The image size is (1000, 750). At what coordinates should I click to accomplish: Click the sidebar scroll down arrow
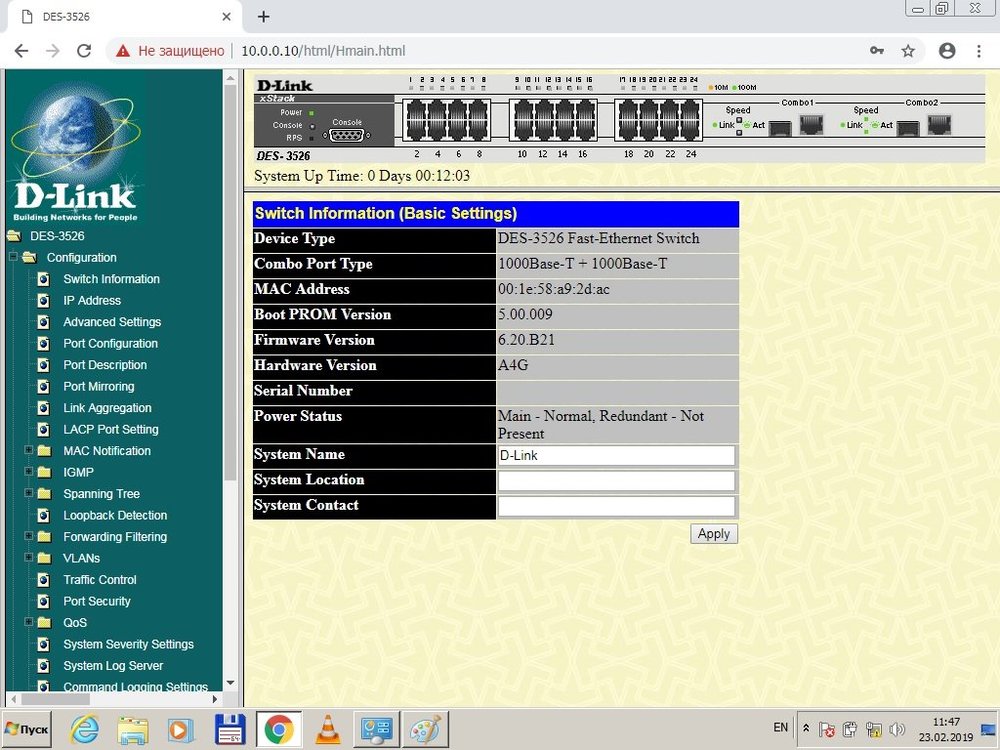pos(231,683)
